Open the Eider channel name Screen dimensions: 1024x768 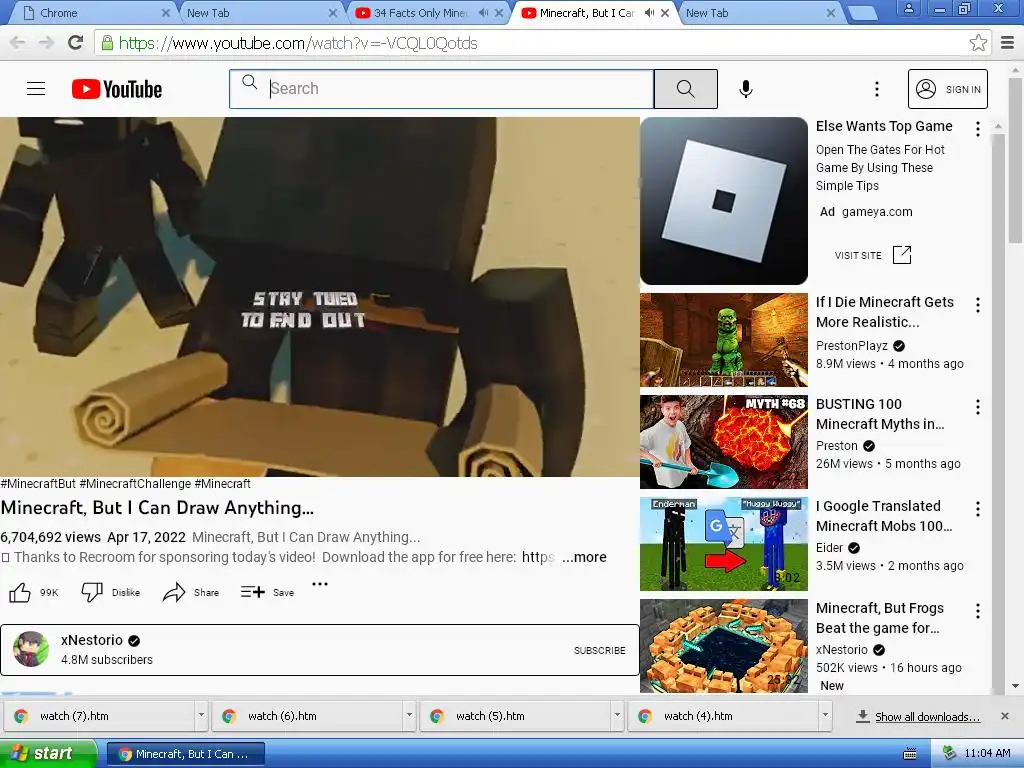pyautogui.click(x=829, y=547)
